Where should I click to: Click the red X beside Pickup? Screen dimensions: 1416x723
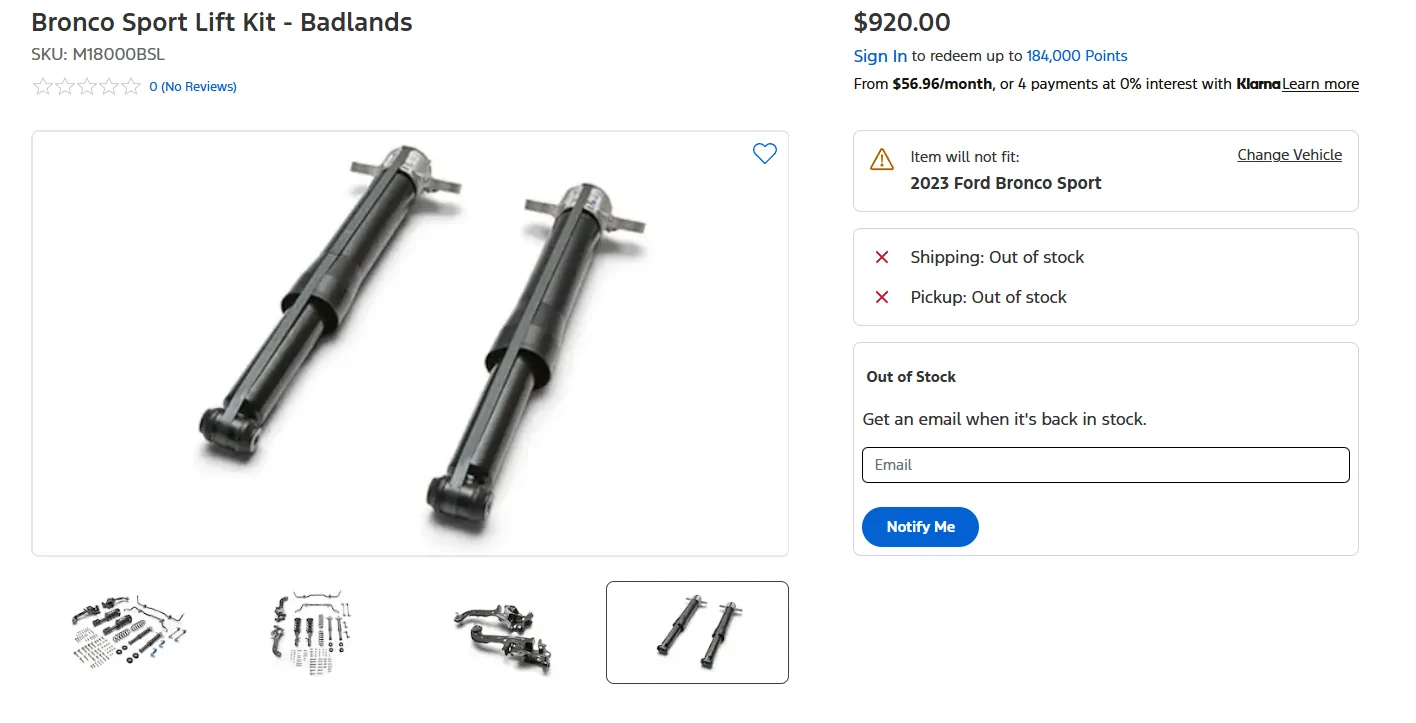click(x=882, y=297)
